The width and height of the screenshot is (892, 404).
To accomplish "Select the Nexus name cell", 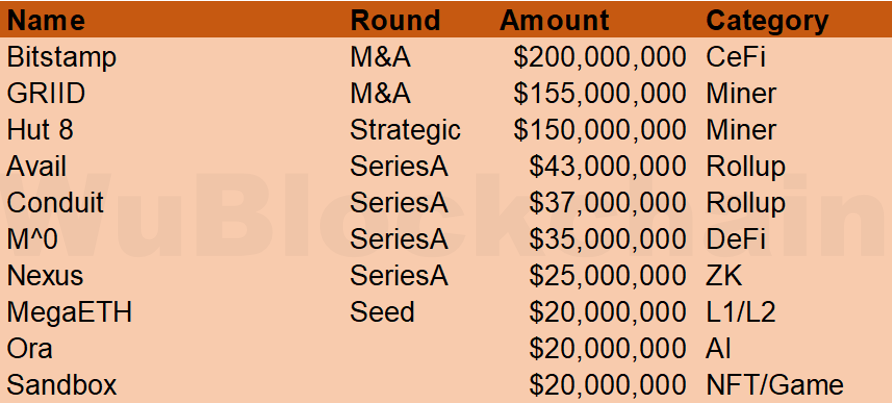I will pyautogui.click(x=45, y=276).
